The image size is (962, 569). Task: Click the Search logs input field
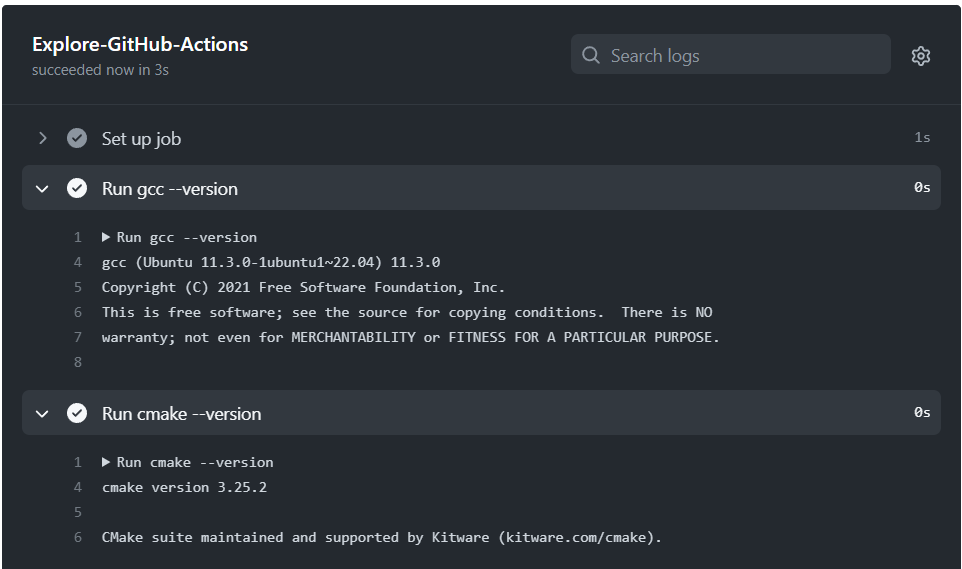[731, 55]
